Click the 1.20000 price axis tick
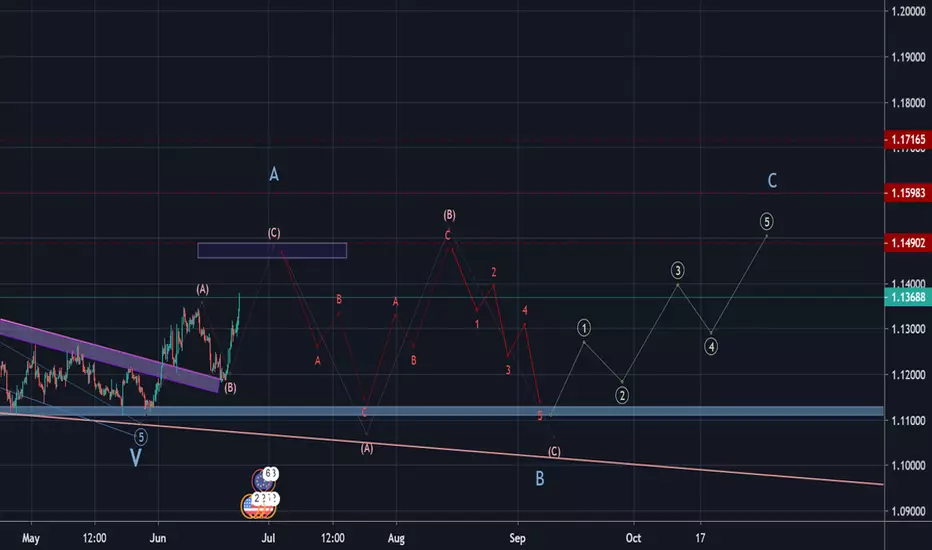Viewport: 932px width, 550px height. tap(908, 11)
